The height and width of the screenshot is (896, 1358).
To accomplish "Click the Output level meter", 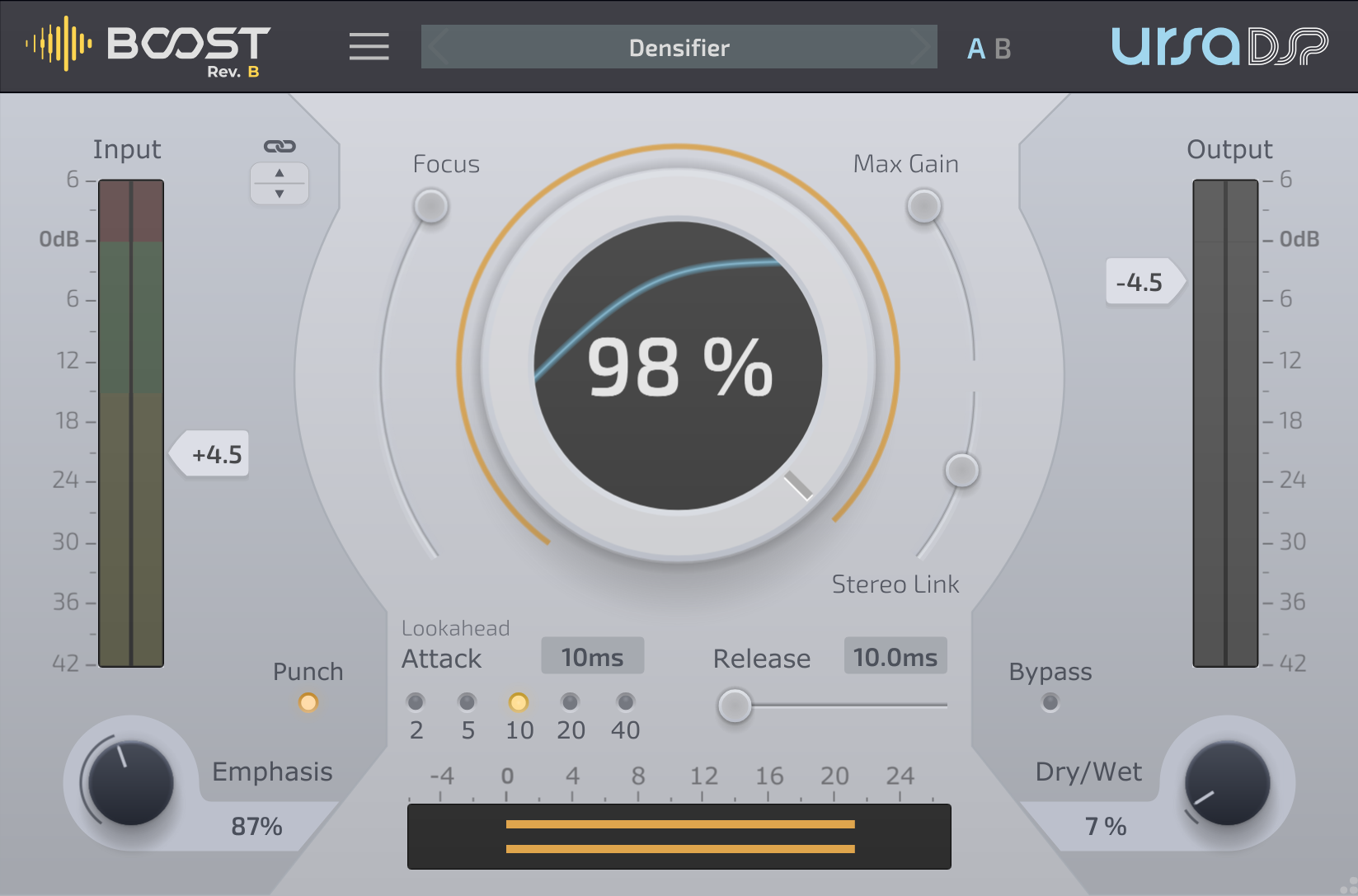I will point(1225,423).
